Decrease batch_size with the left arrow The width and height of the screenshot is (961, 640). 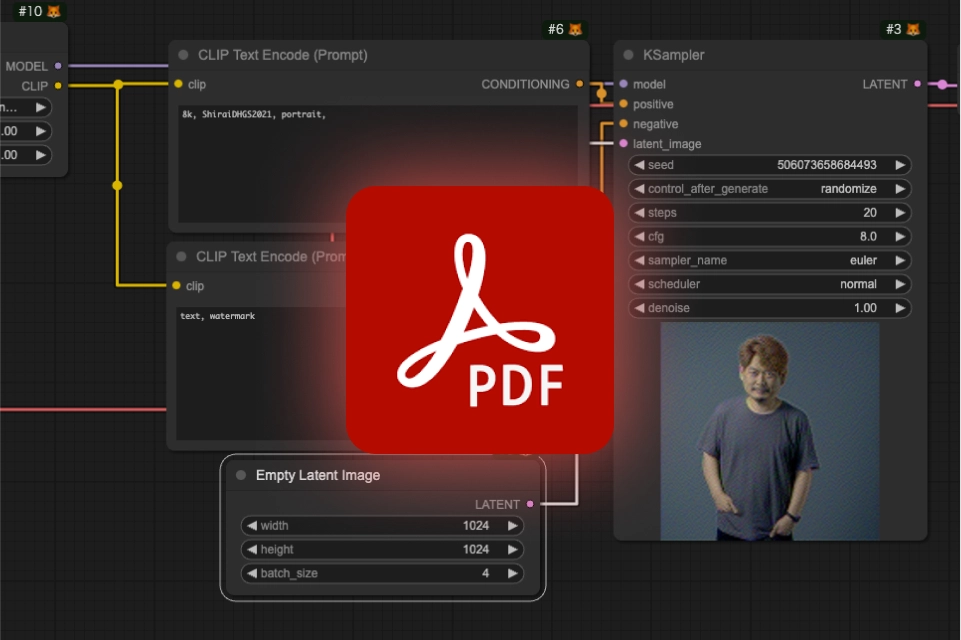click(x=252, y=573)
